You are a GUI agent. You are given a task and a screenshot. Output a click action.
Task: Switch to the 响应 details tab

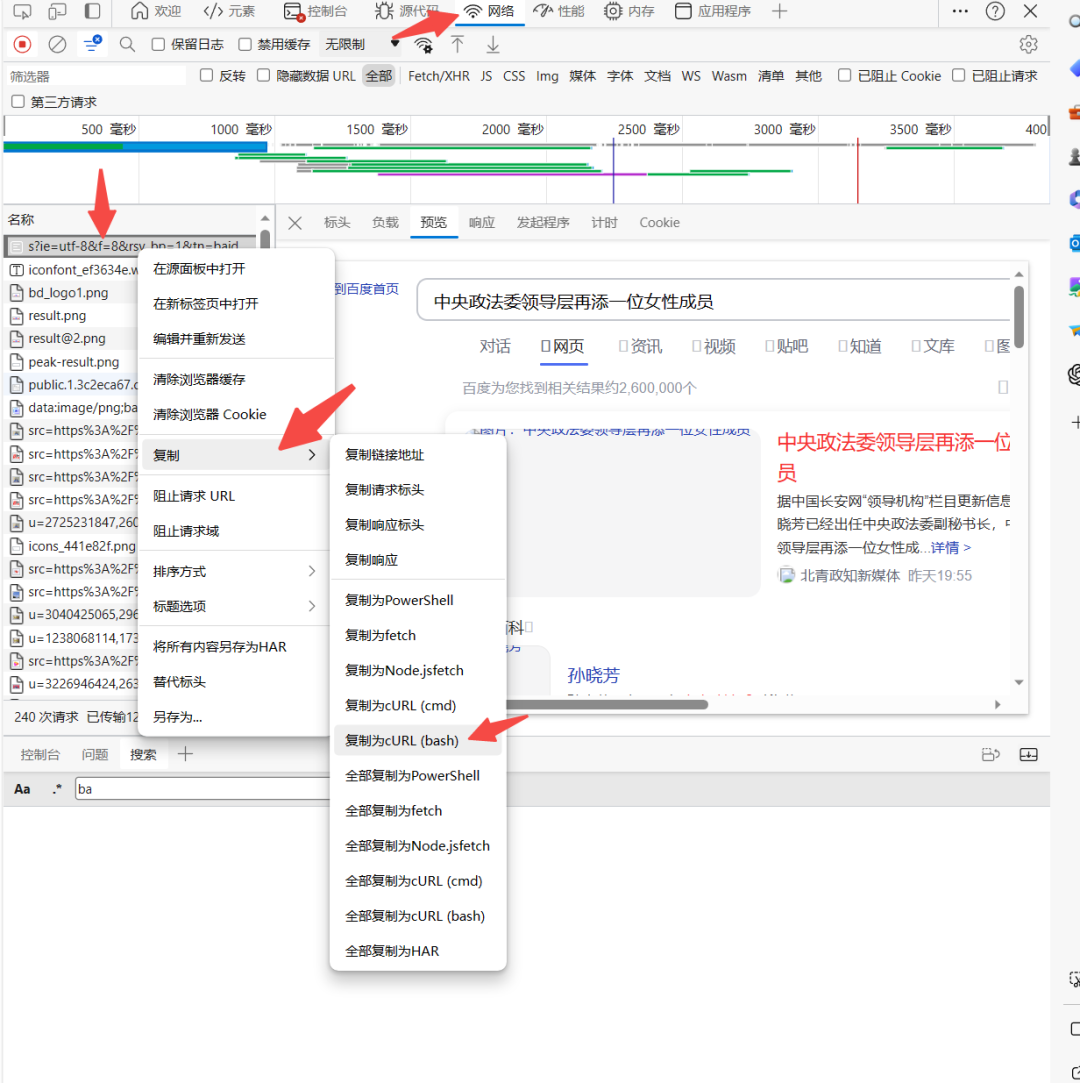click(x=481, y=222)
